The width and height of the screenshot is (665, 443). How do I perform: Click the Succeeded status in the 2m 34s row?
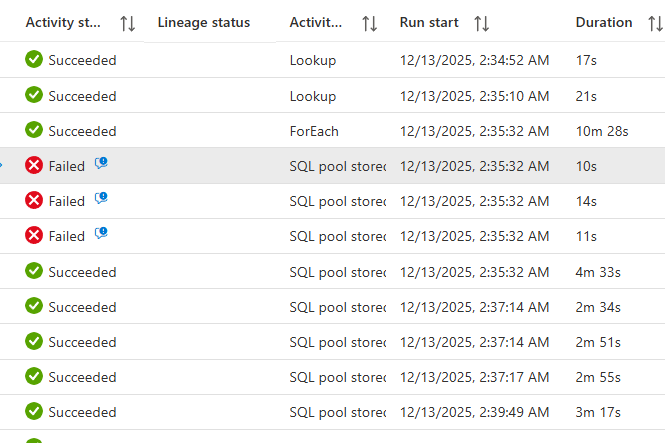82,307
